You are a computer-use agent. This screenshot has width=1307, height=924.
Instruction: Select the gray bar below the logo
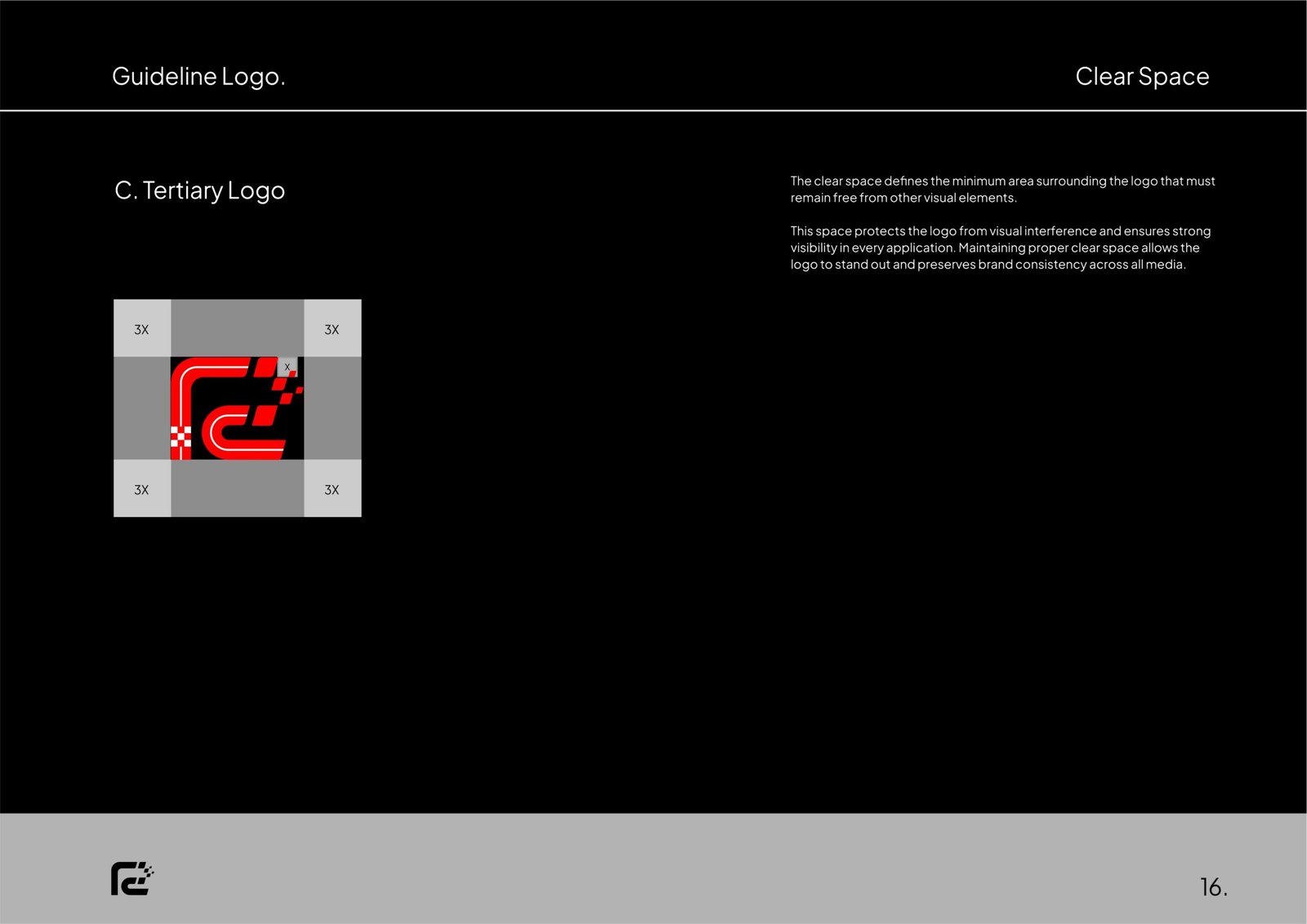(237, 489)
